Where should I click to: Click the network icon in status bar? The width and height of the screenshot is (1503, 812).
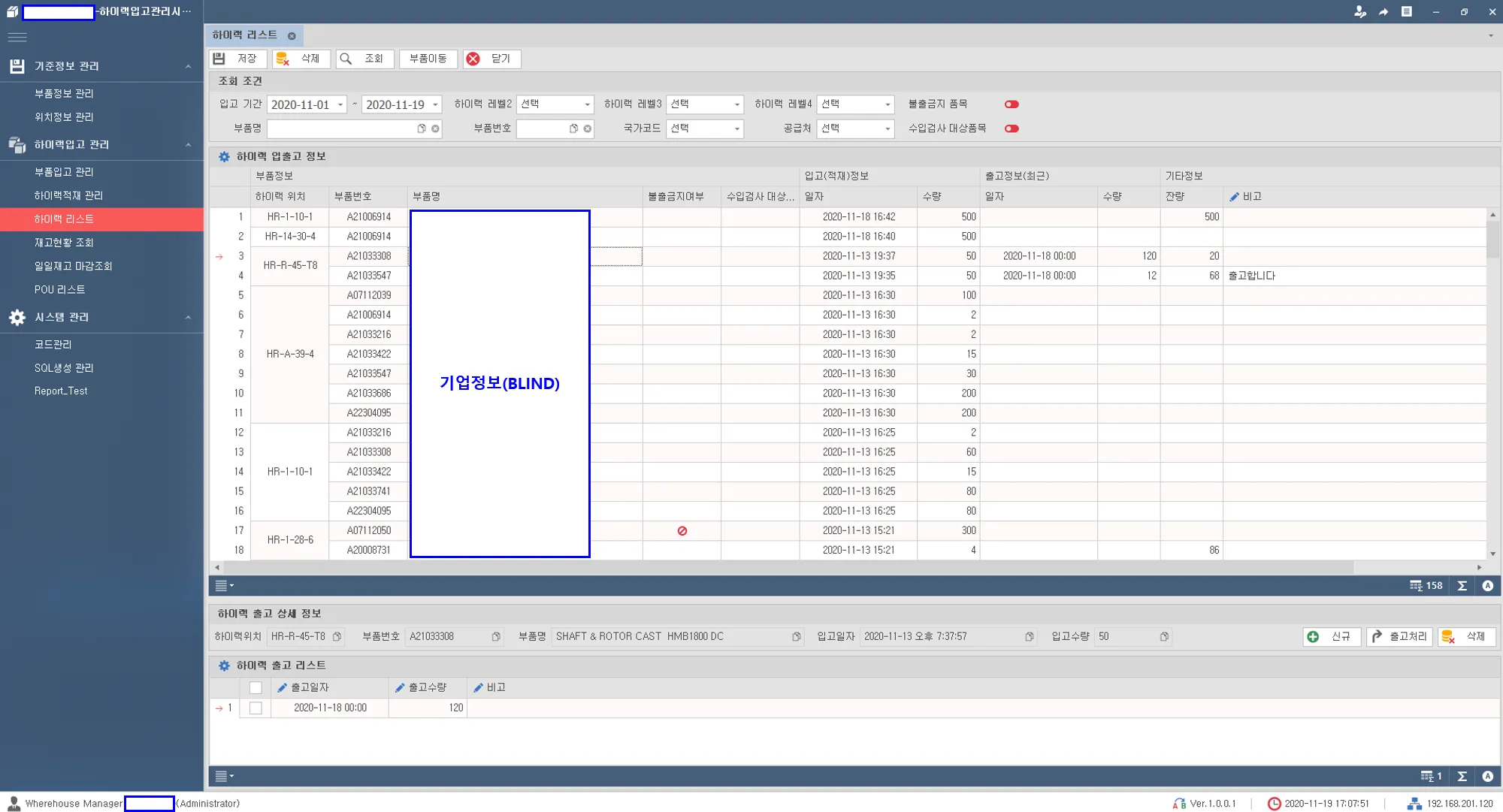[x=1414, y=804]
